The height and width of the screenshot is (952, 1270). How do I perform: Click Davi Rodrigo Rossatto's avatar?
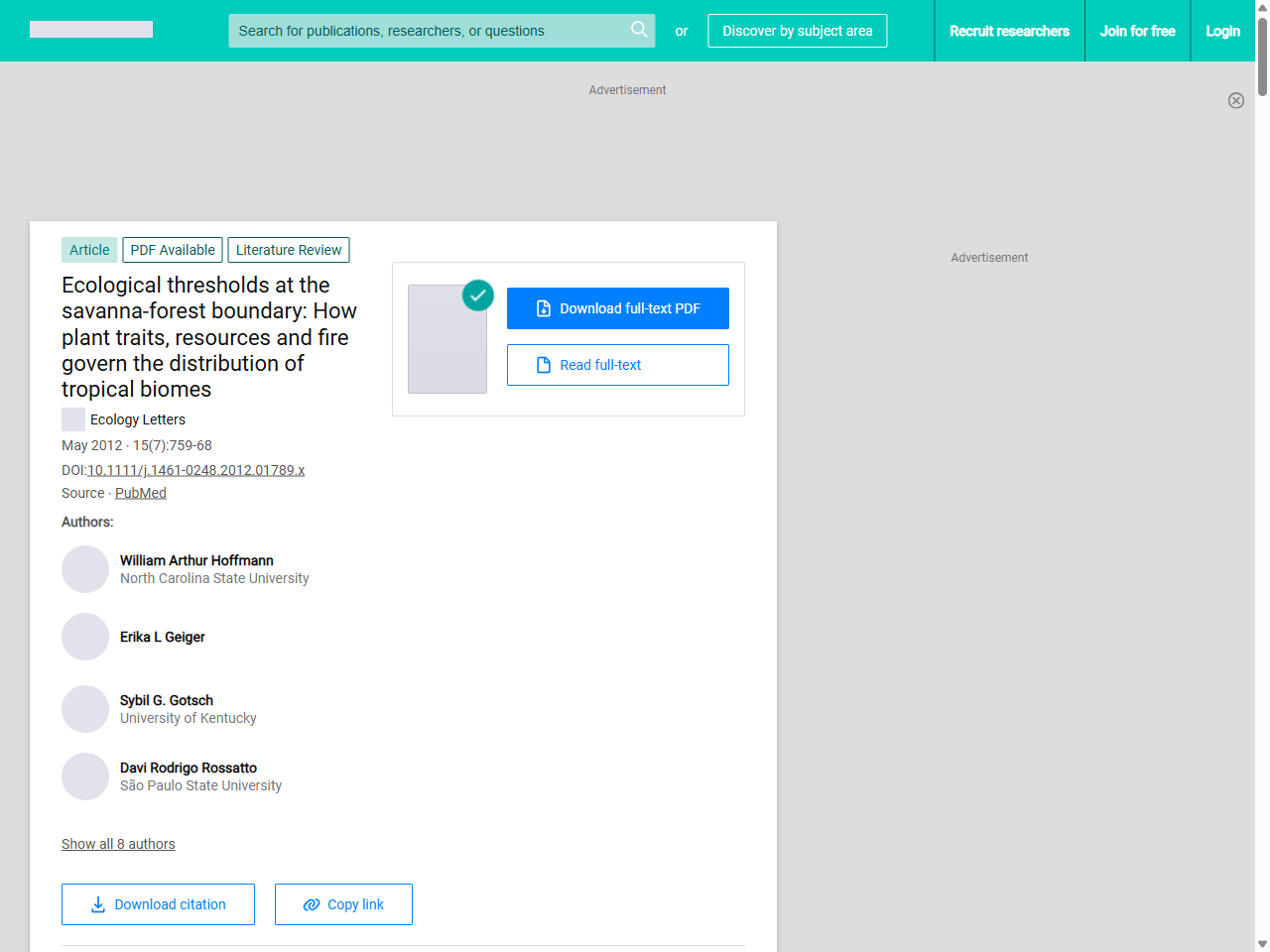85,776
